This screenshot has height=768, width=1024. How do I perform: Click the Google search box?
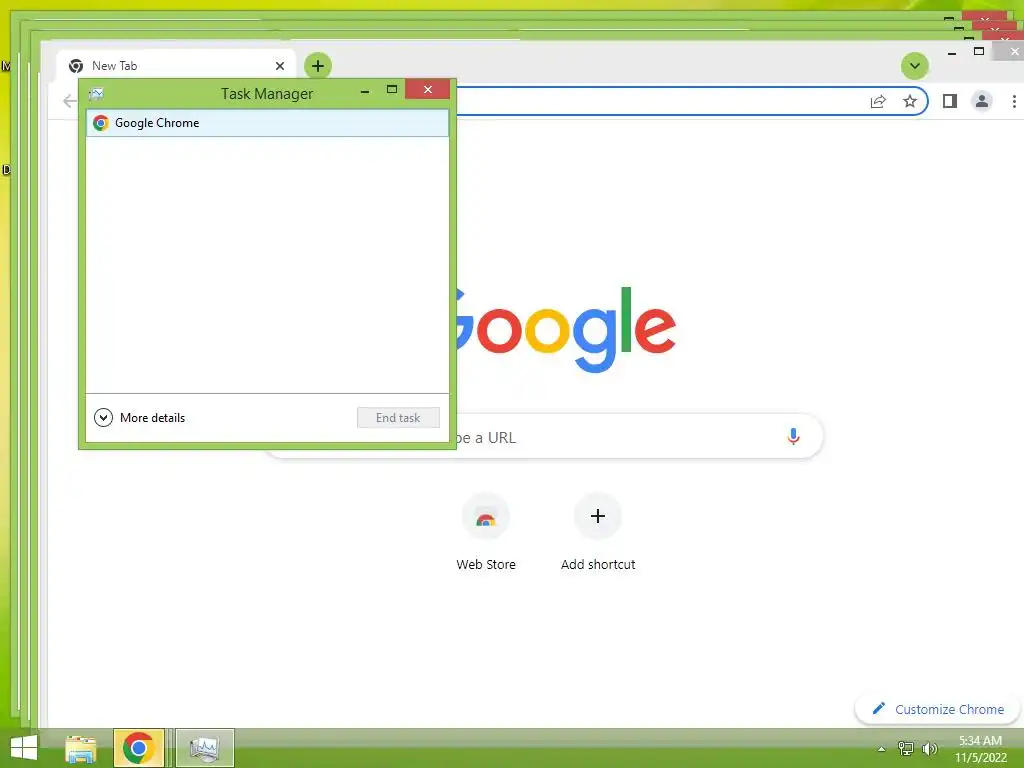pos(640,437)
